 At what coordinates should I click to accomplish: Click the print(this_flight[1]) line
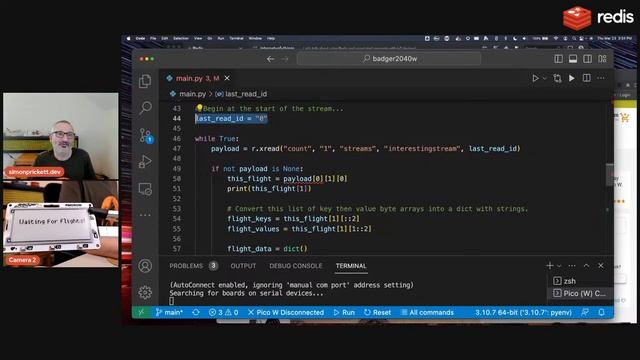pyautogui.click(x=269, y=189)
